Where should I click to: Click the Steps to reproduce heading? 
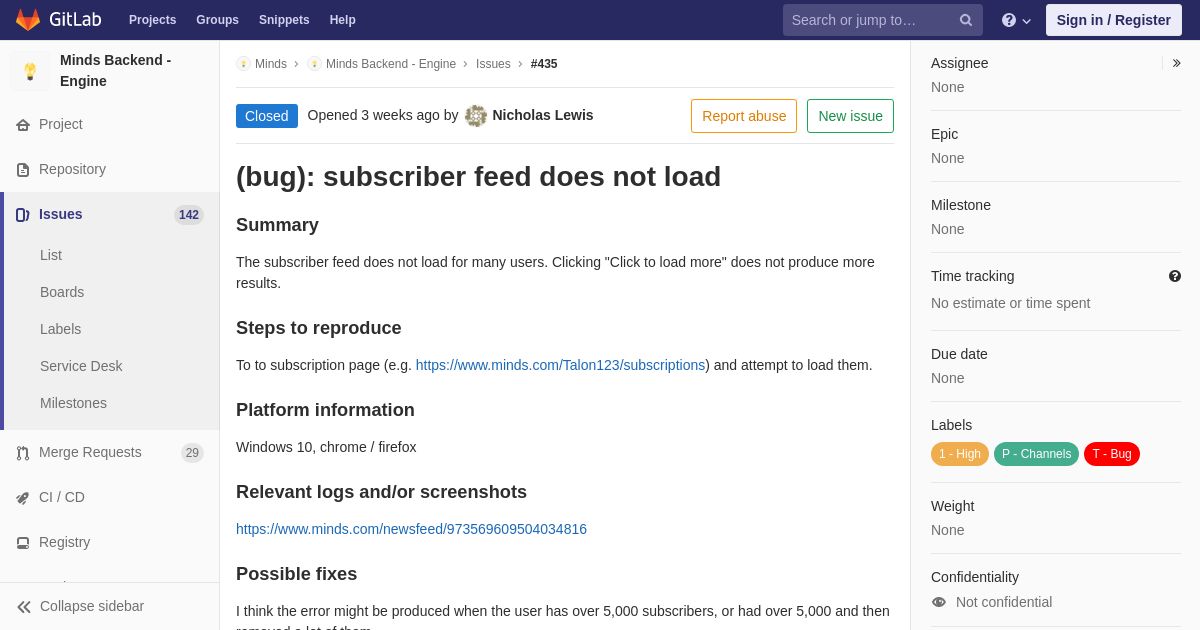click(x=318, y=328)
